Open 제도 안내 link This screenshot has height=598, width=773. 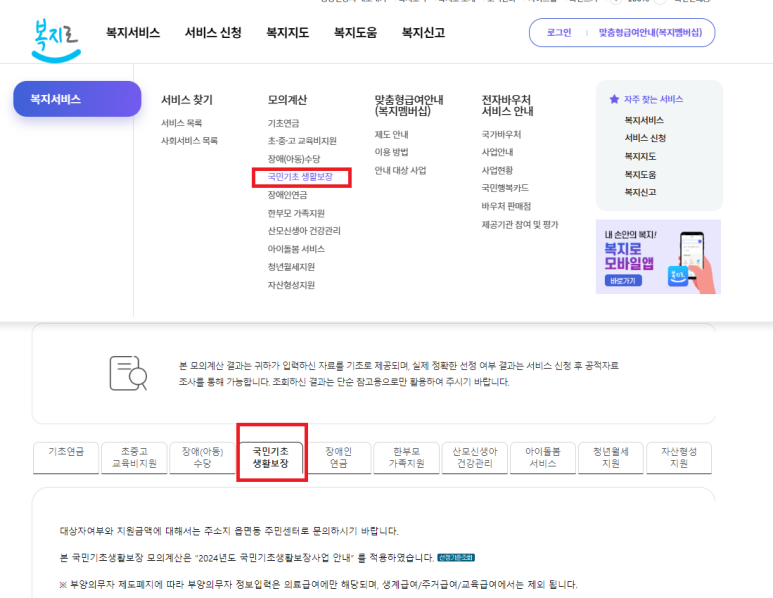(391, 134)
